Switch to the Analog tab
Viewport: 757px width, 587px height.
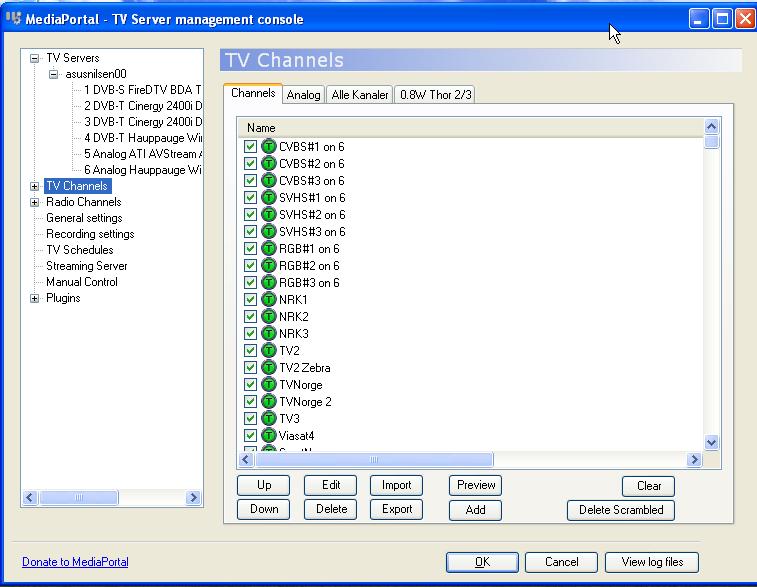pos(303,95)
